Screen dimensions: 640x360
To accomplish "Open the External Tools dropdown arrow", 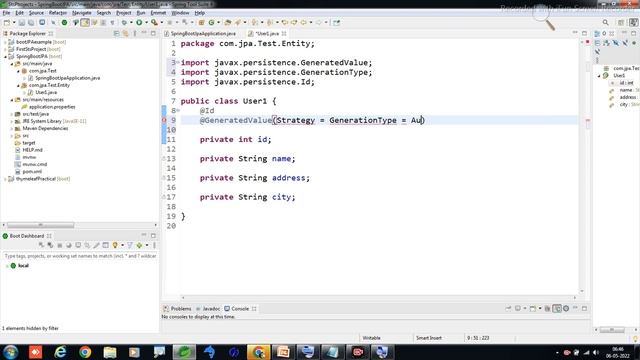I will coord(162,23).
